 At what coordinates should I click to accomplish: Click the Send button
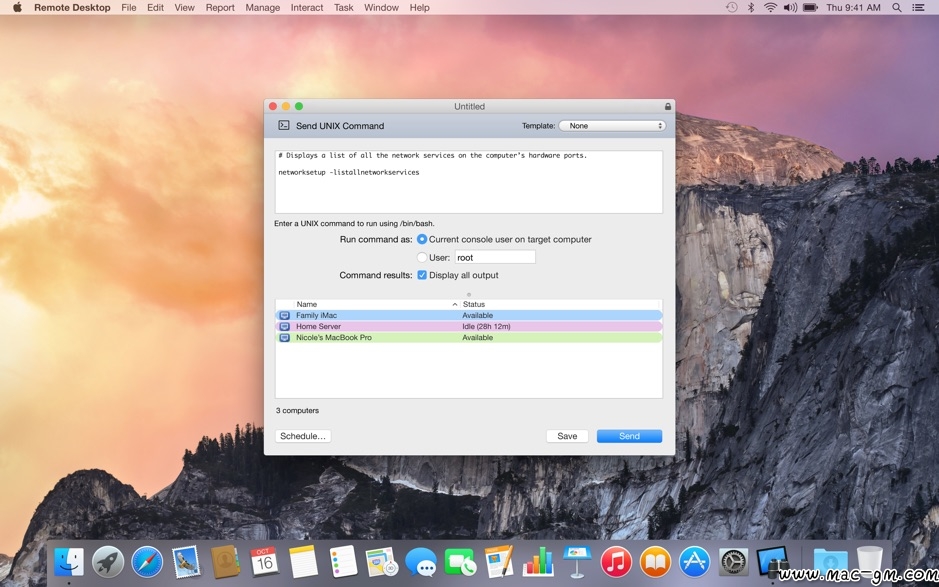pyautogui.click(x=629, y=436)
